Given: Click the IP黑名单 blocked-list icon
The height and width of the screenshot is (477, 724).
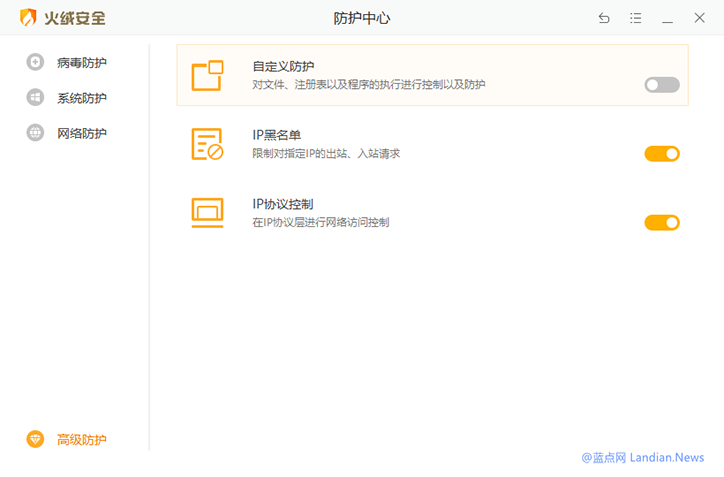Looking at the screenshot, I should 207,144.
